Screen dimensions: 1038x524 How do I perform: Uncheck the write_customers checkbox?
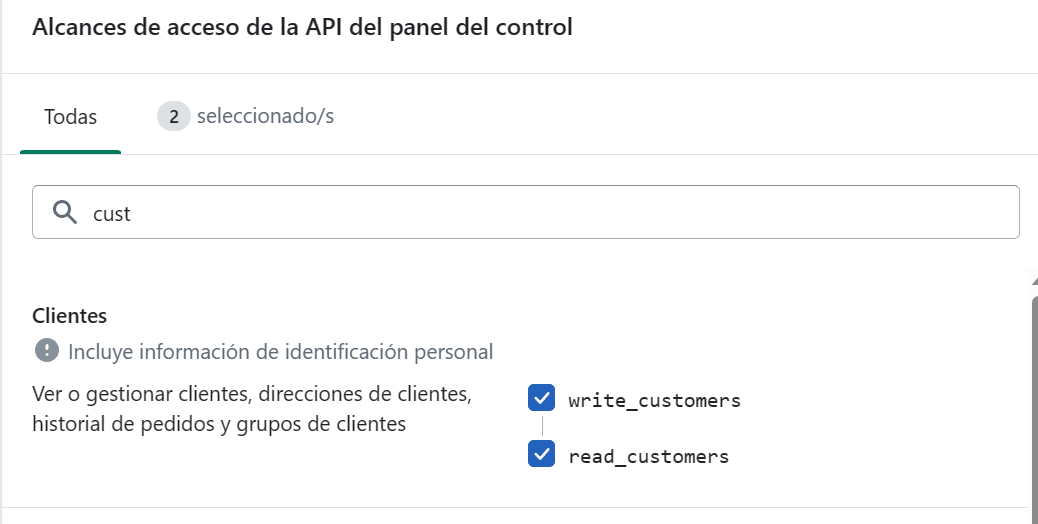(541, 398)
